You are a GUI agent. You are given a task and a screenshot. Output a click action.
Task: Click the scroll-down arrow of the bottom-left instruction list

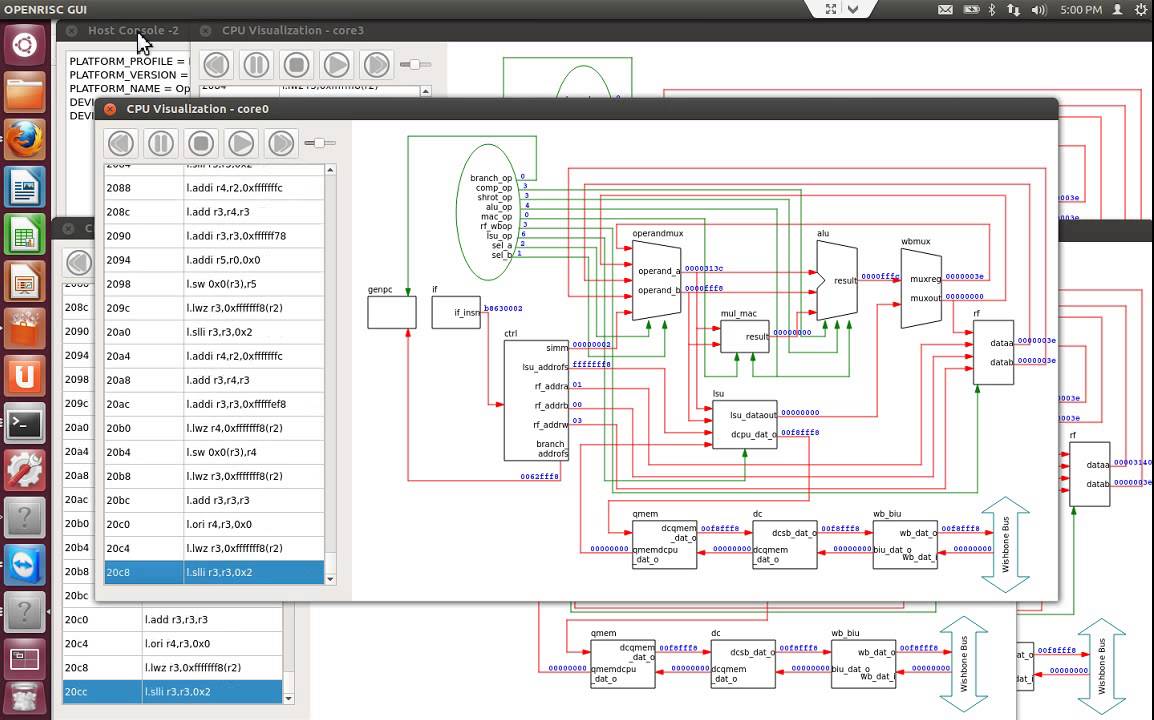click(288, 698)
